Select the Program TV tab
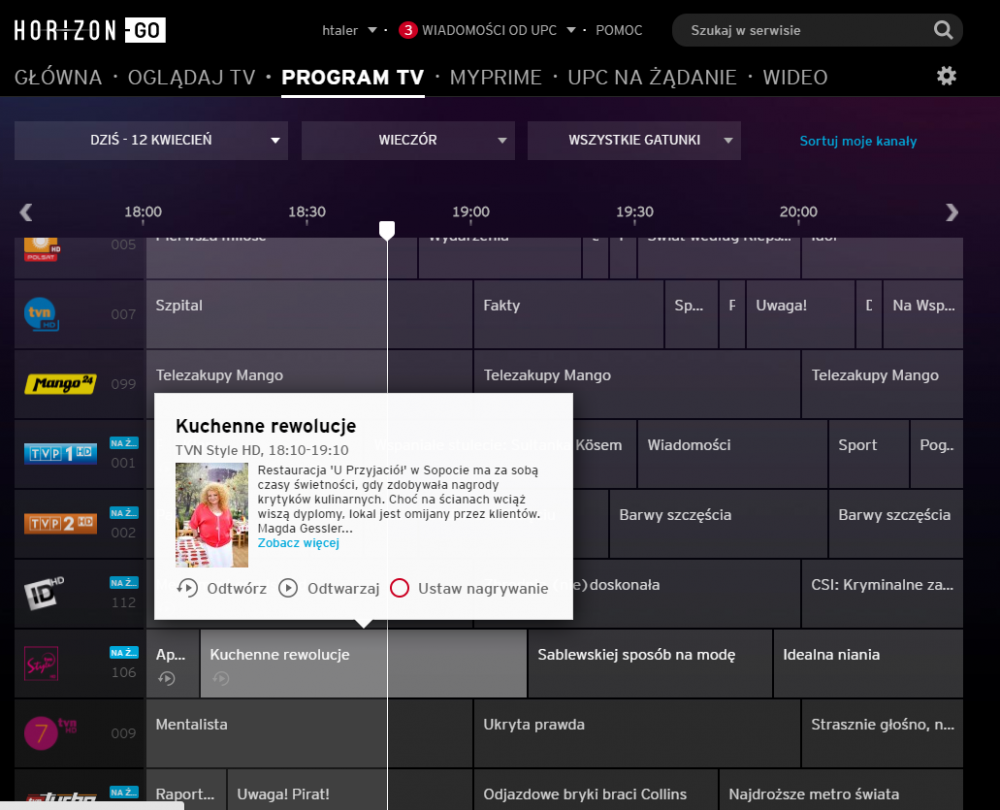 pyautogui.click(x=353, y=77)
